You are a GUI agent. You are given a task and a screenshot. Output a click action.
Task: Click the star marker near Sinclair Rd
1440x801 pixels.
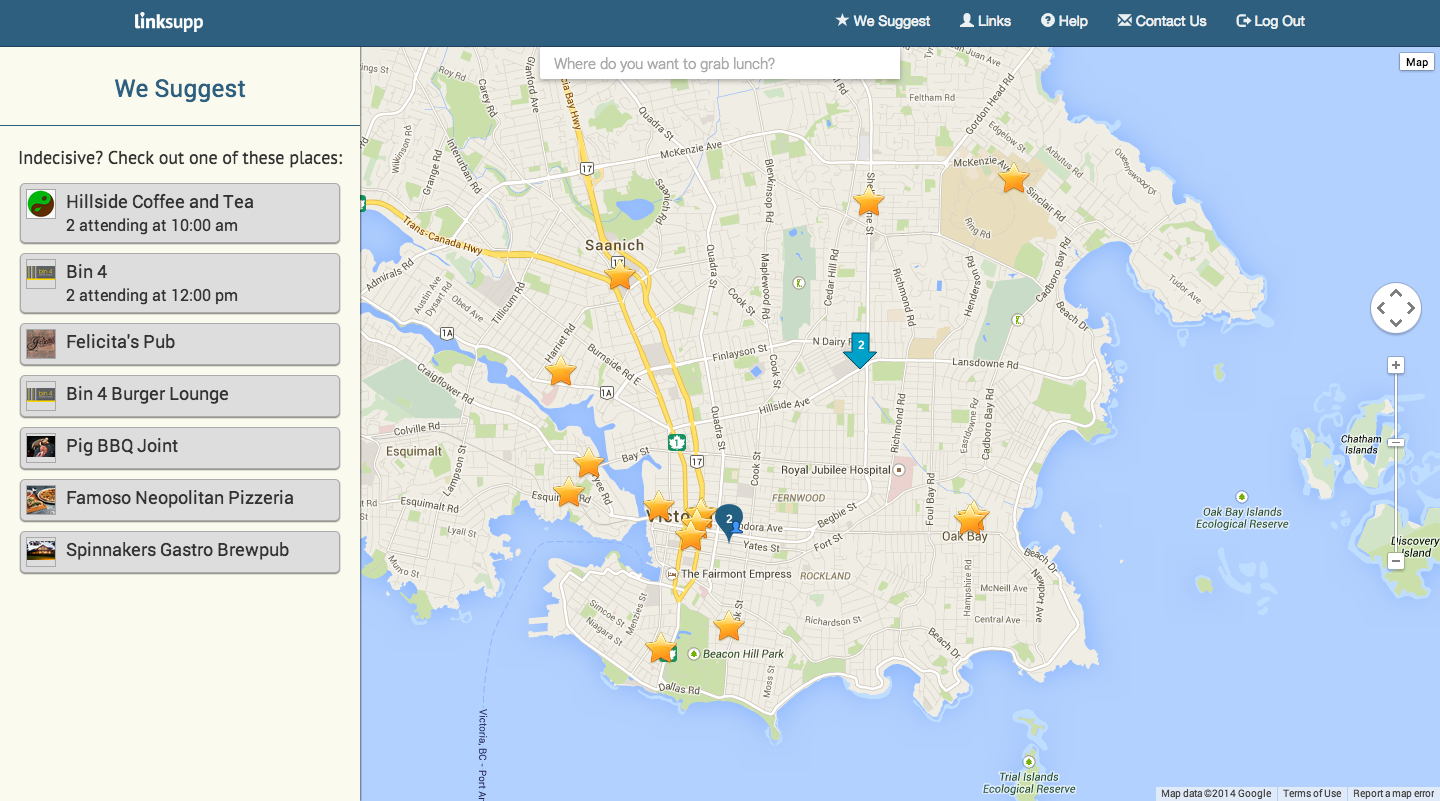(1014, 178)
